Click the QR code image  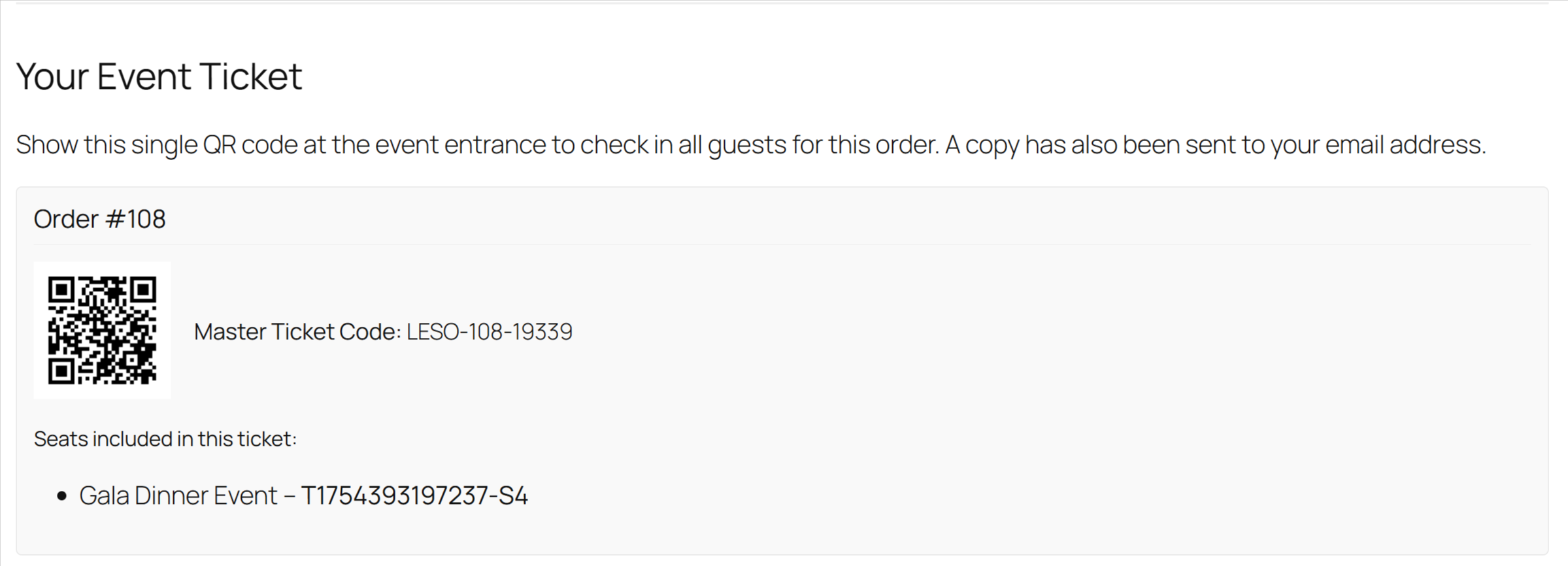tap(102, 330)
